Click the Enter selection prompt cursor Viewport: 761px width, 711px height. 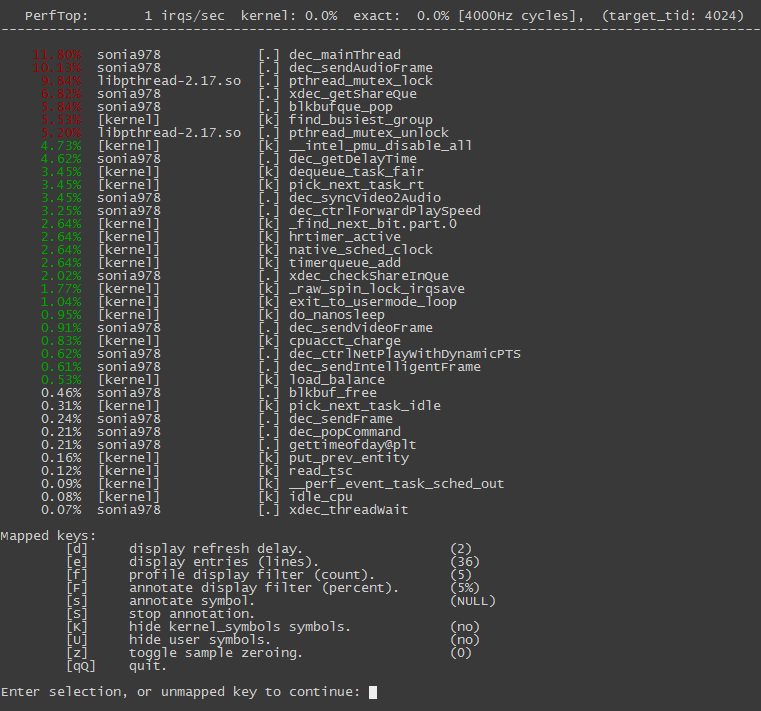tap(373, 693)
